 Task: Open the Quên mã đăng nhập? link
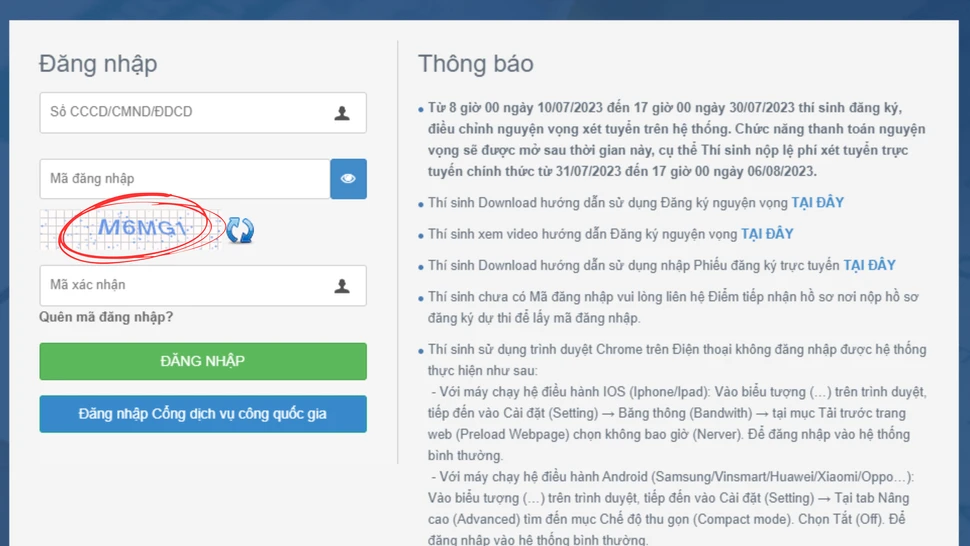tap(106, 317)
